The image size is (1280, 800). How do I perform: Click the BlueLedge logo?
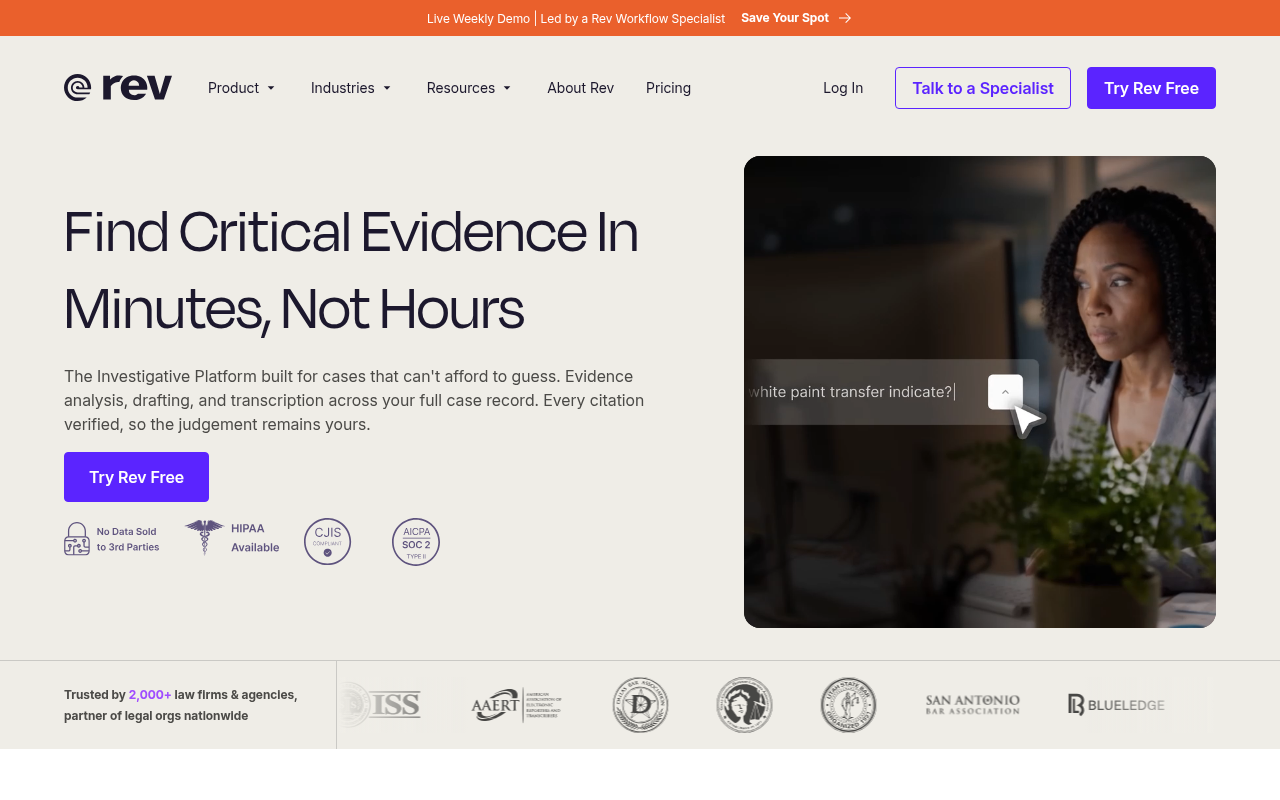click(1116, 705)
